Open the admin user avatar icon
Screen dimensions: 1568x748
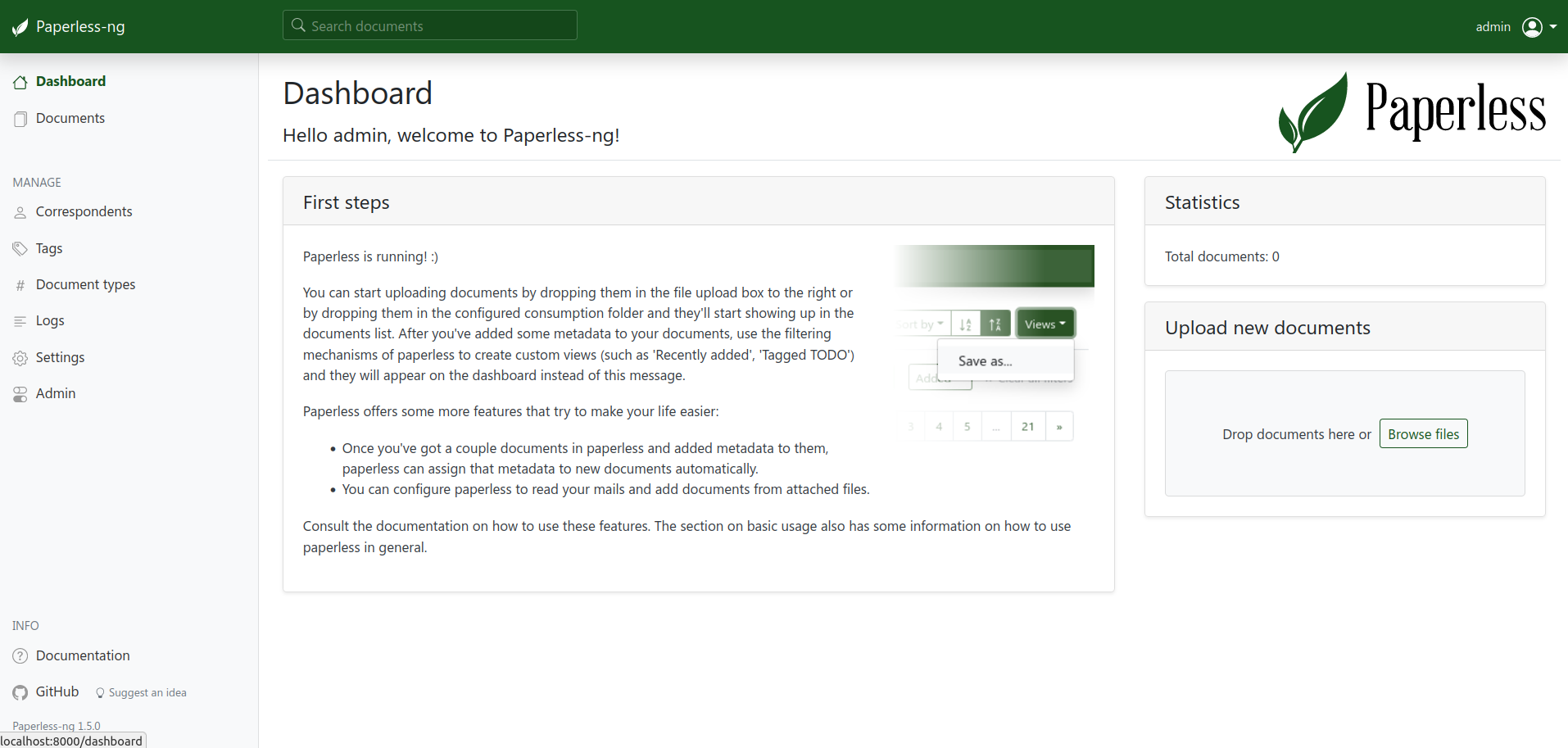pos(1532,27)
